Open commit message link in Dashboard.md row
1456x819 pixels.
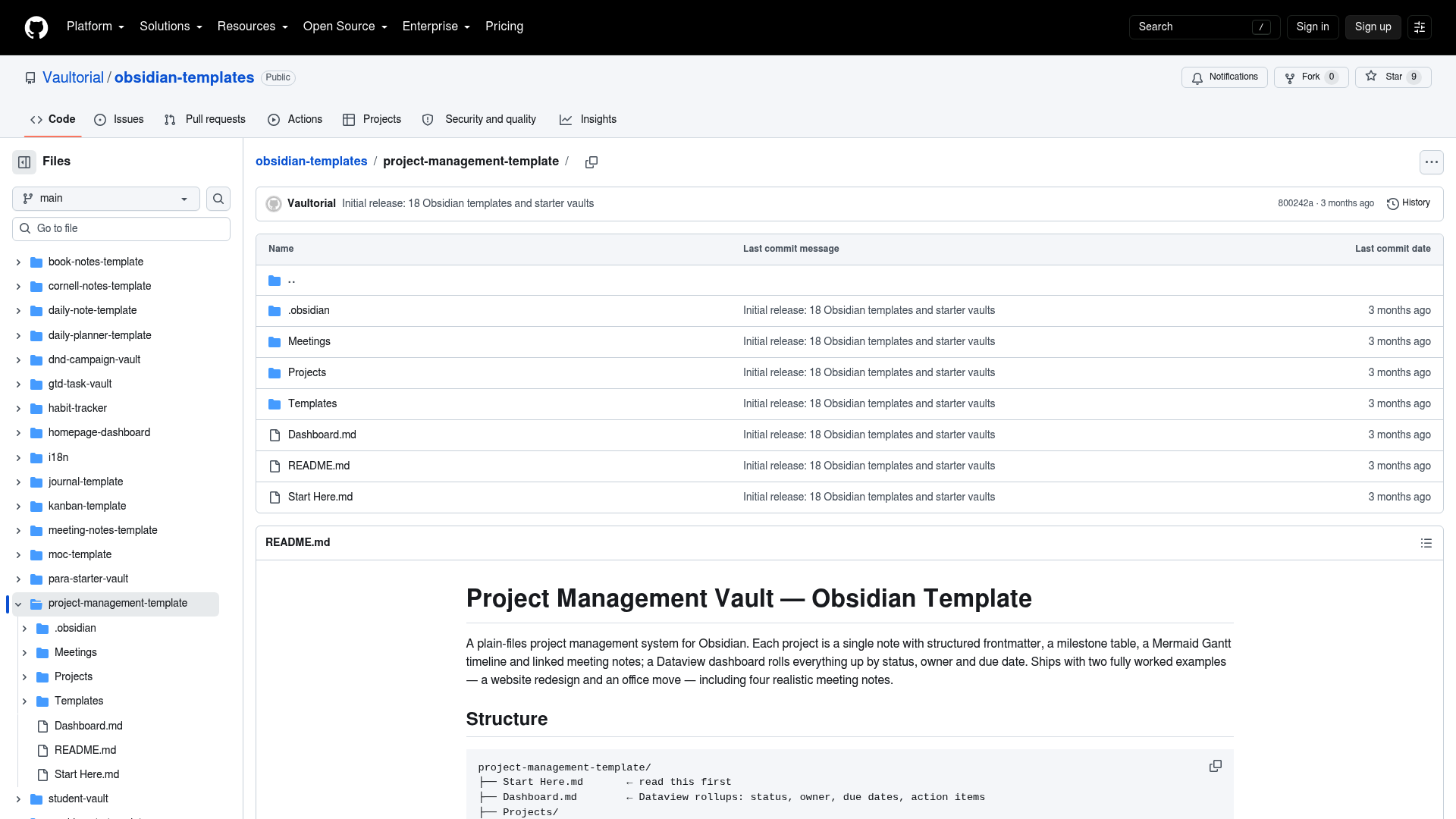[869, 435]
